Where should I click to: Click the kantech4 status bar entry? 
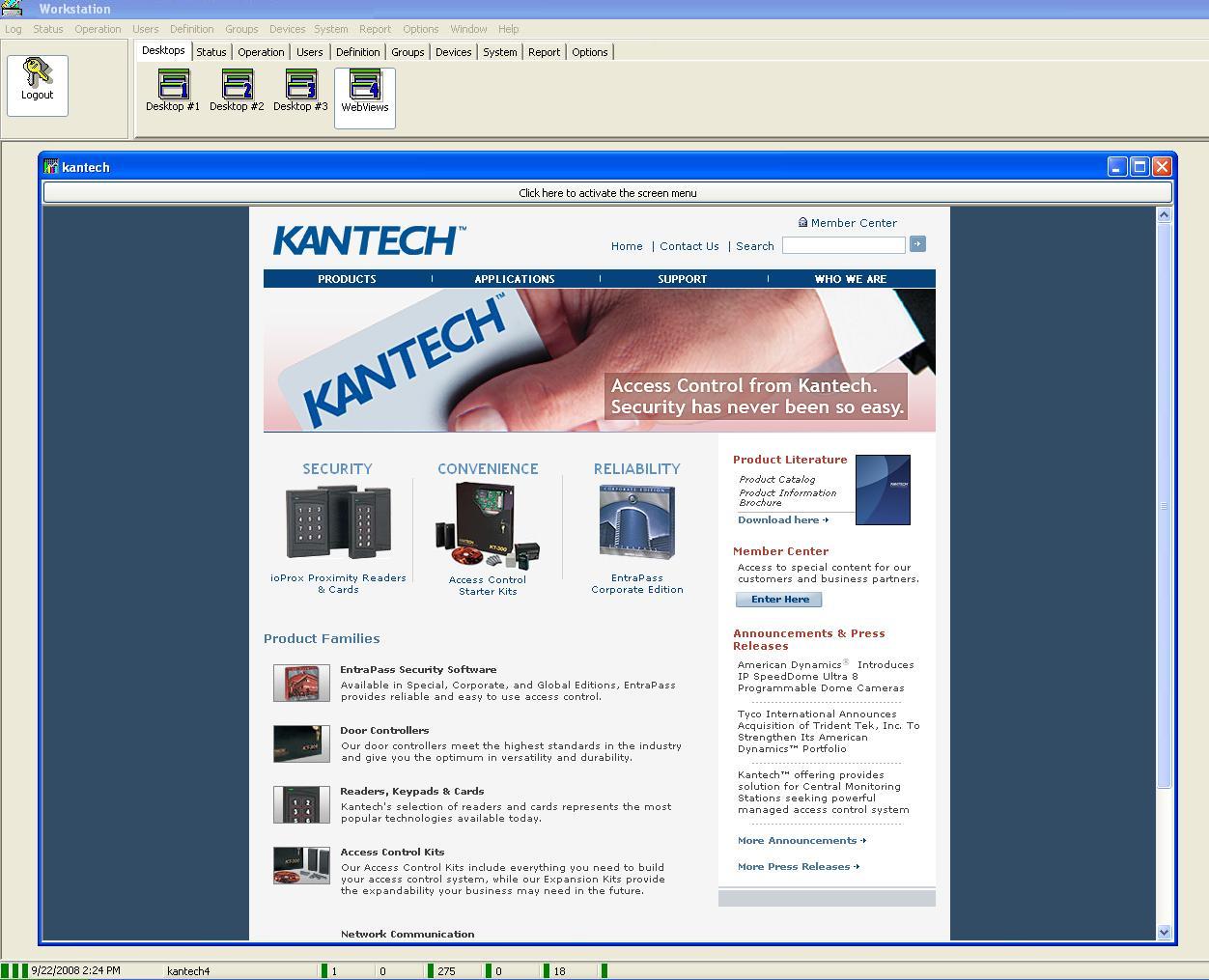(188, 971)
